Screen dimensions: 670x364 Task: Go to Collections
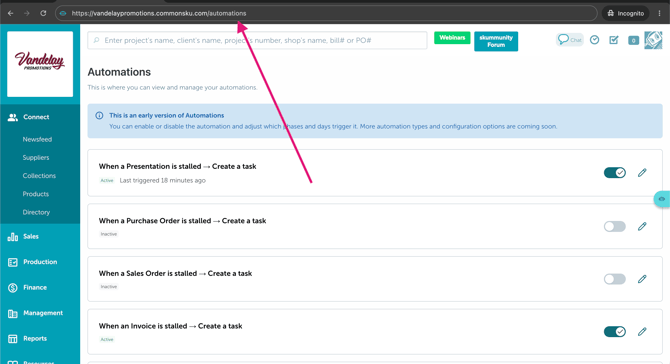39,176
